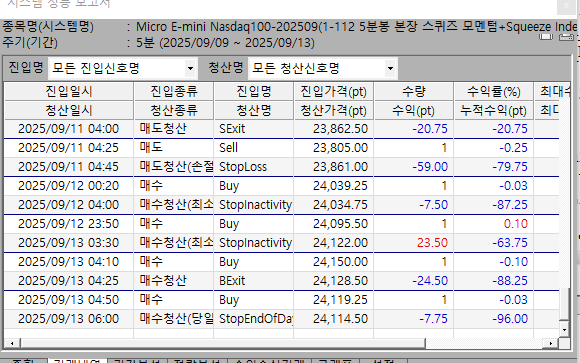Select the SExit row at 2025/09/11 04:00
Screen dimensions: 580x363
(281, 129)
